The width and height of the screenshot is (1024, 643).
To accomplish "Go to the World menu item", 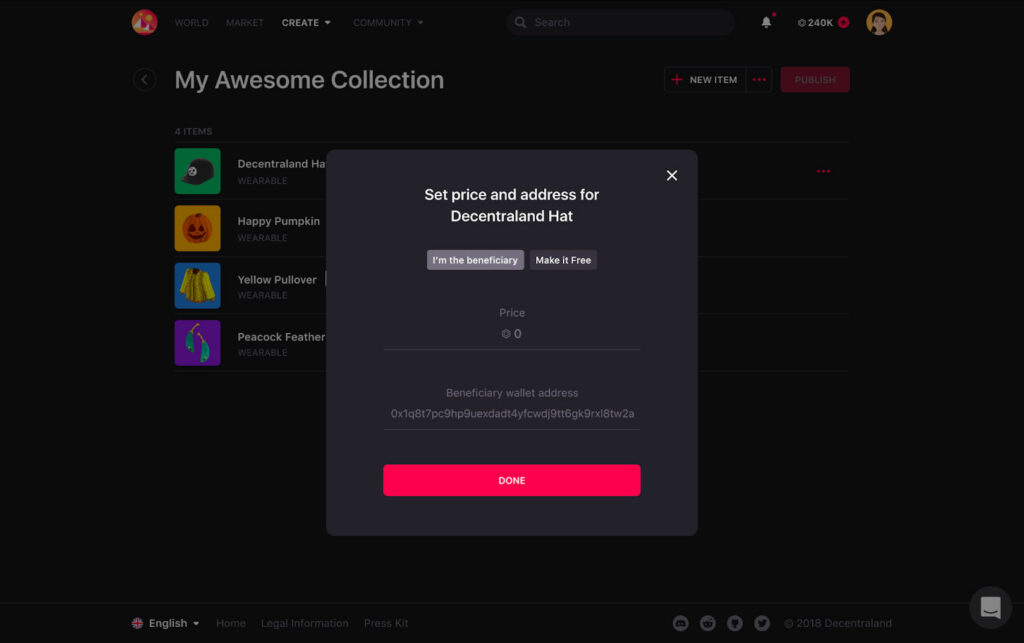I will click(192, 22).
